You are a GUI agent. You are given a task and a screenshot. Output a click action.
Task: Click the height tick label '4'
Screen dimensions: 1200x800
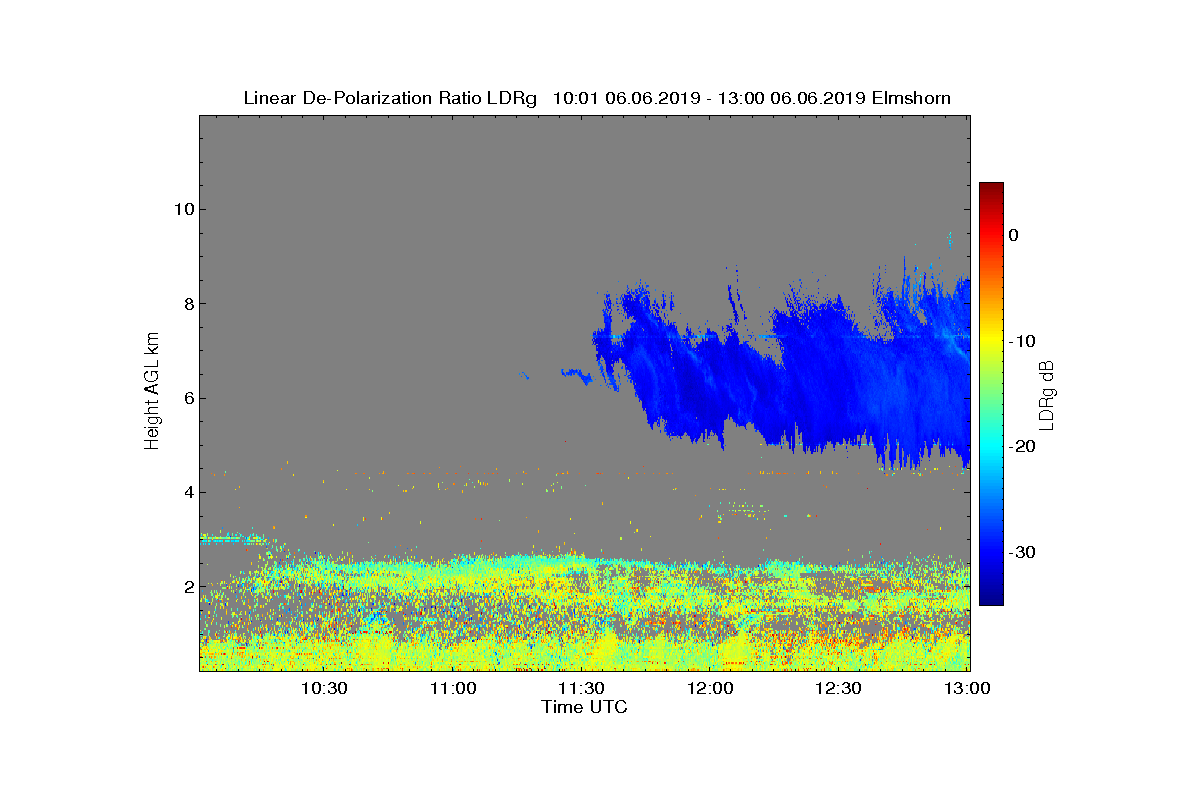pos(187,492)
